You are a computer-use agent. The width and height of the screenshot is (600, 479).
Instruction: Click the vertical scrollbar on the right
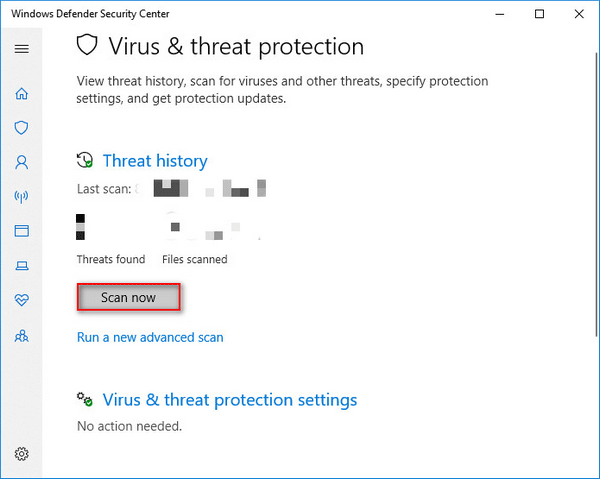pos(597,195)
